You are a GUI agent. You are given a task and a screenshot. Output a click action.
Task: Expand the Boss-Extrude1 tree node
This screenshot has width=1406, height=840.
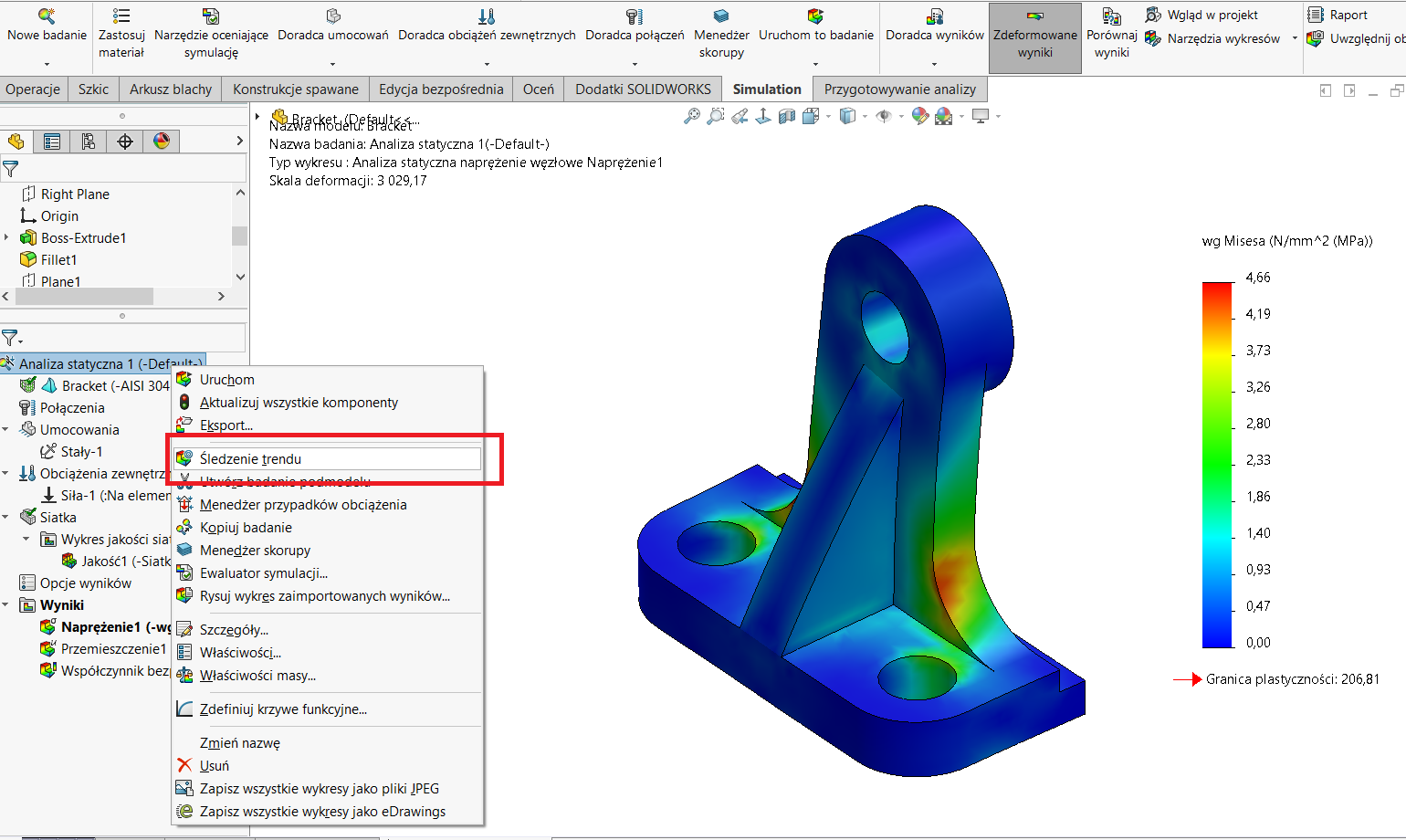point(7,237)
